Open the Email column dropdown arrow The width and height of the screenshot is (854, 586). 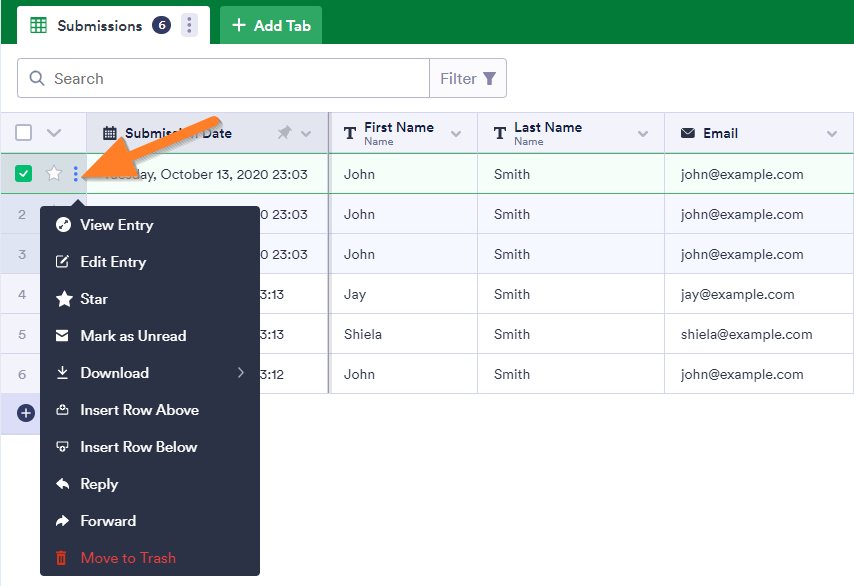832,134
